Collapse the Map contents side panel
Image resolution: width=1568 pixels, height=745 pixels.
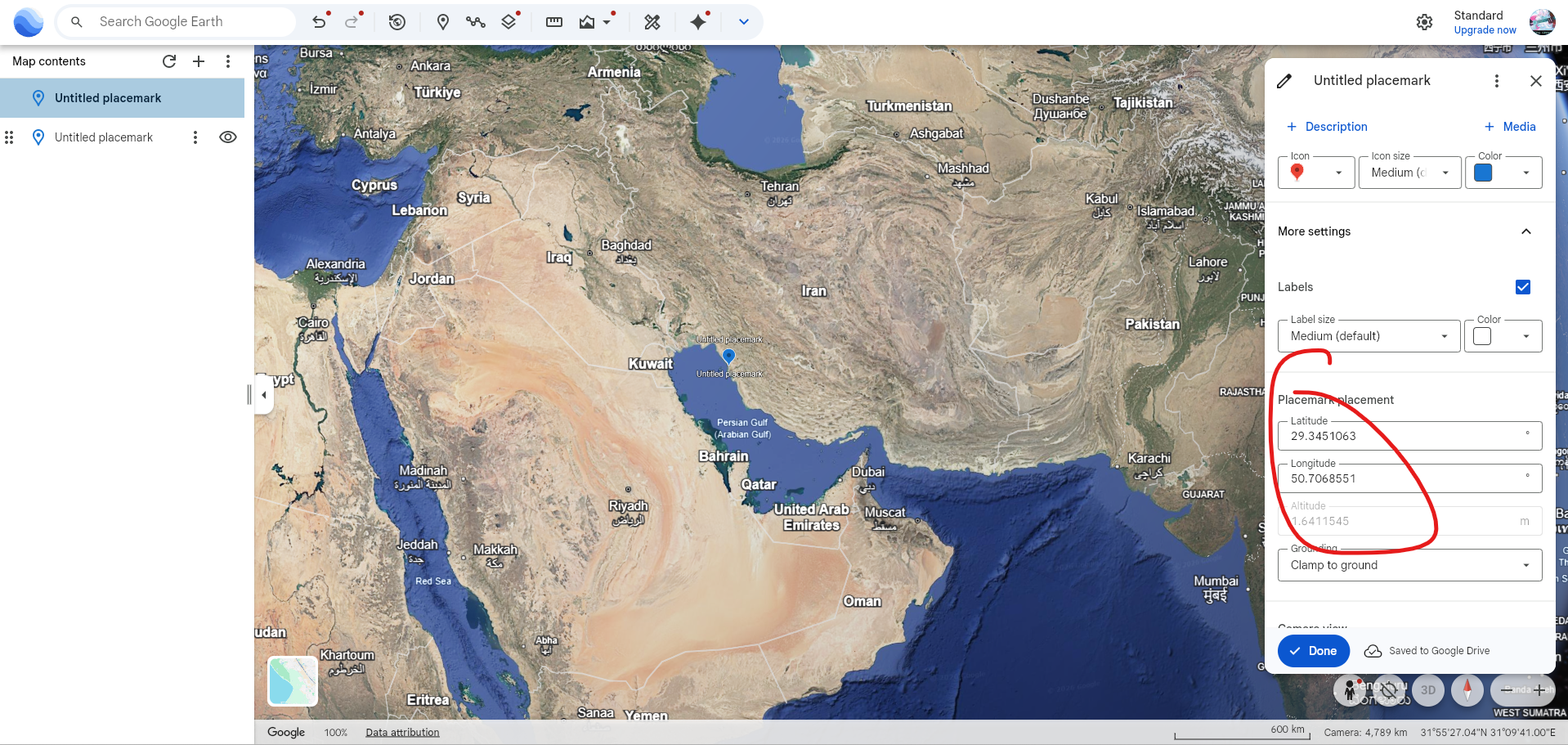click(264, 395)
